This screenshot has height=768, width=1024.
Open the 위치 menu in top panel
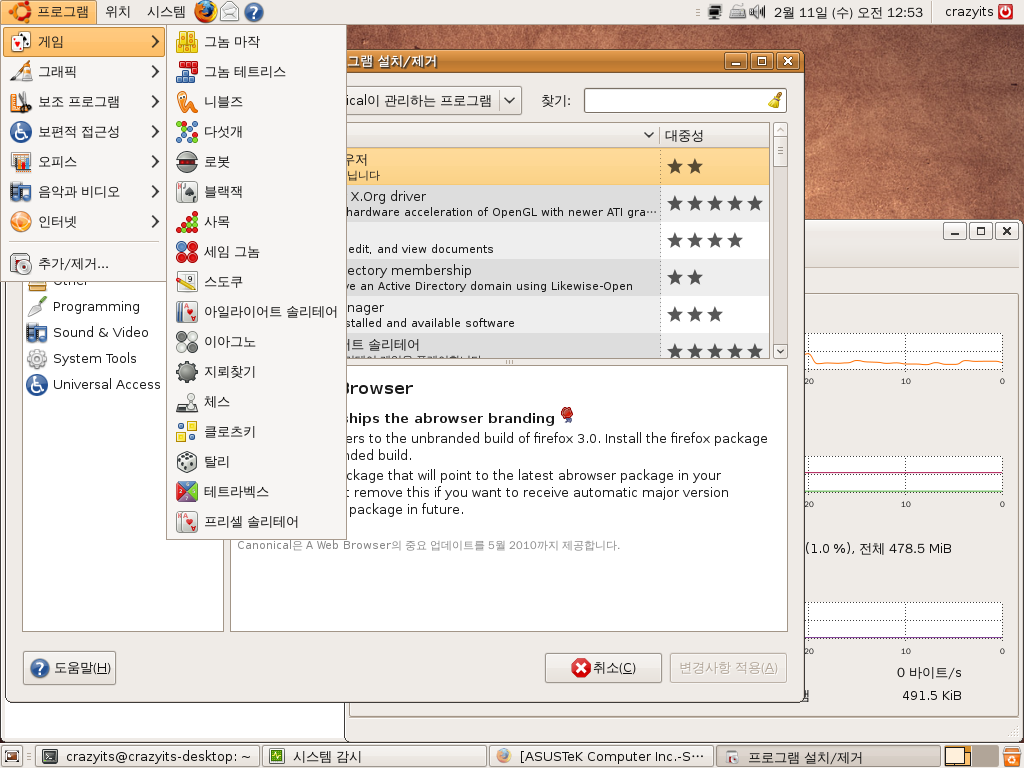pos(118,12)
